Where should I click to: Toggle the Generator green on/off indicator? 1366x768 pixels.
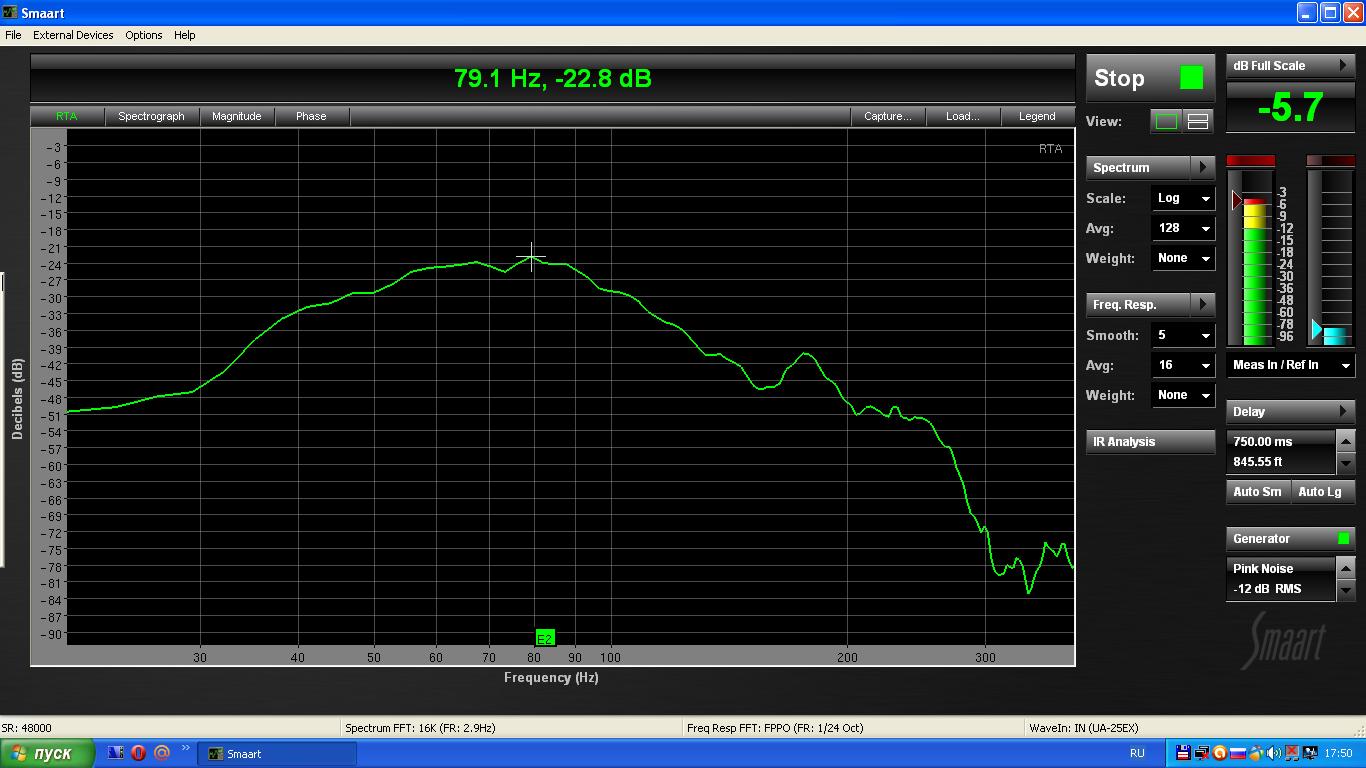coord(1343,538)
